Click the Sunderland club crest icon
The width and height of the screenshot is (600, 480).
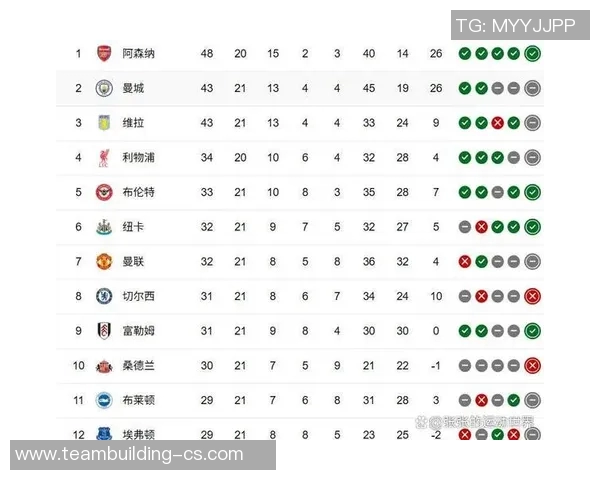[x=104, y=365]
